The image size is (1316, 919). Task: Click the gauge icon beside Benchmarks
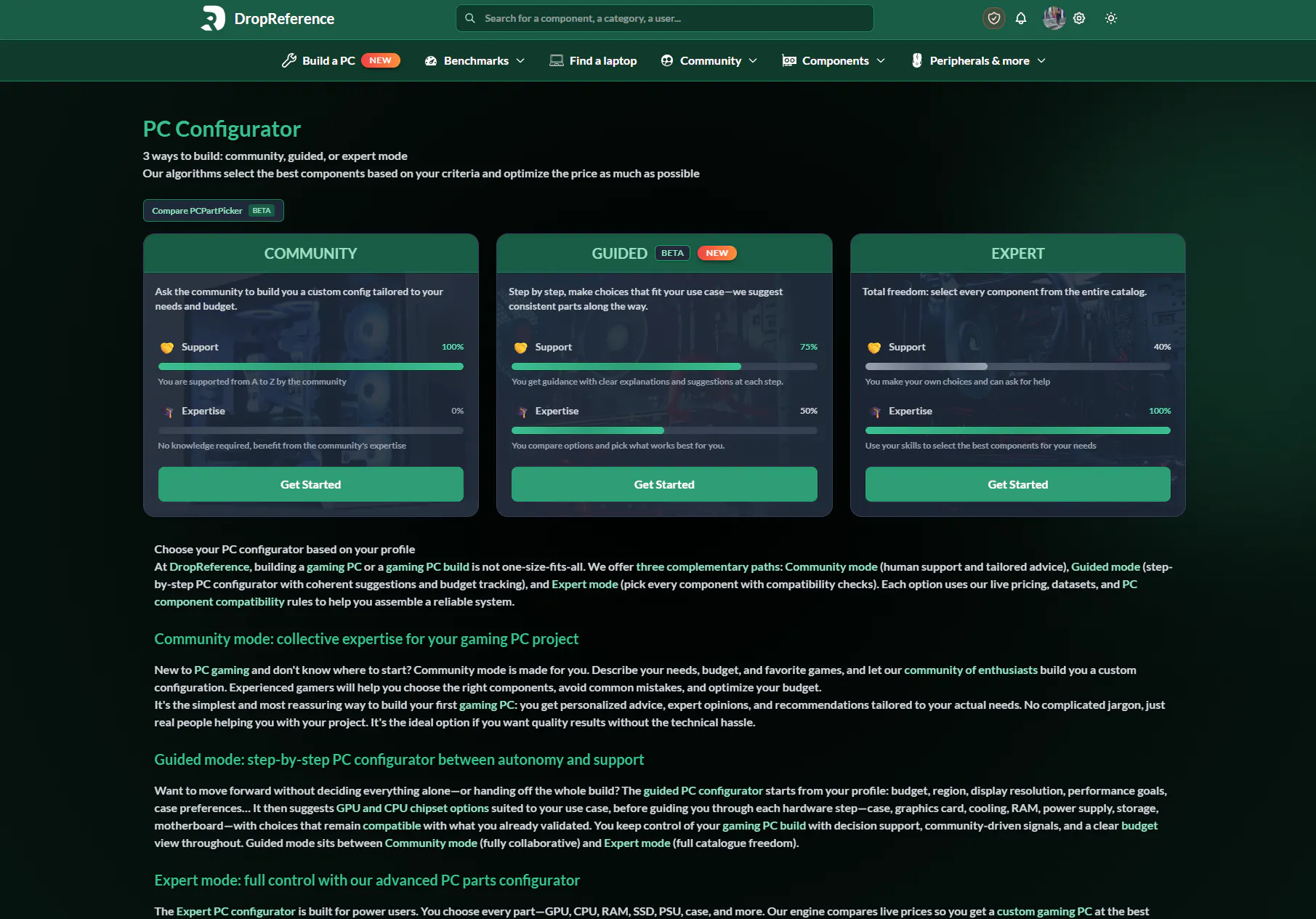(431, 61)
